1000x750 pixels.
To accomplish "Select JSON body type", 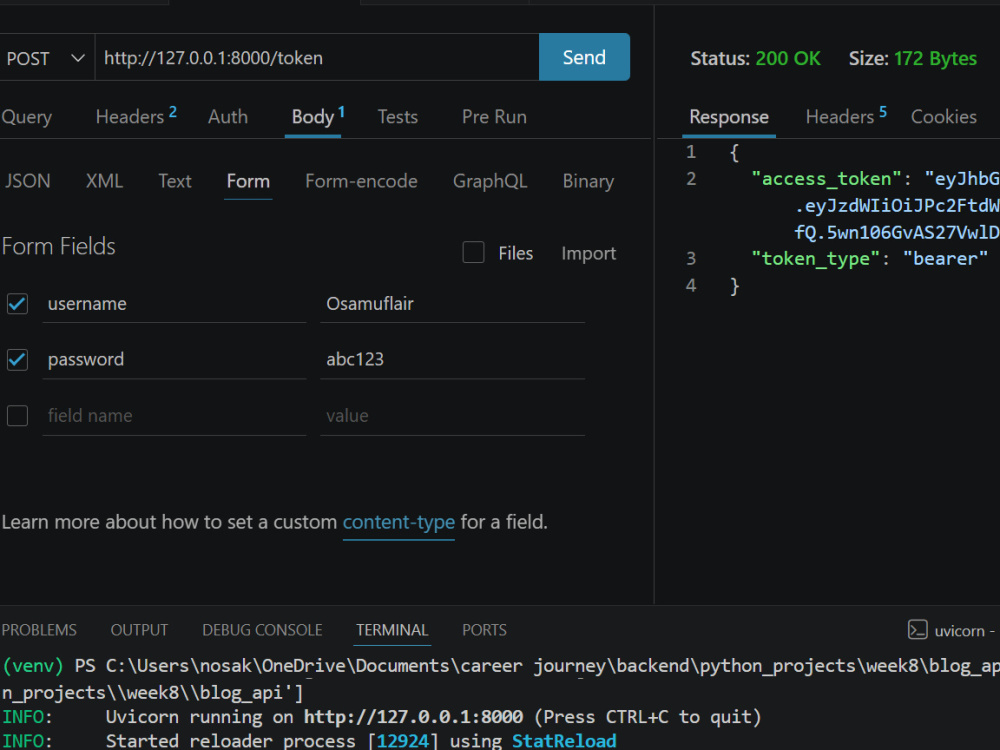I will (28, 181).
